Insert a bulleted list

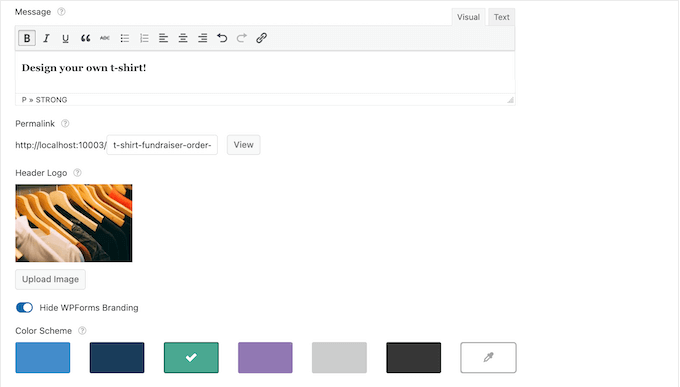click(x=124, y=38)
